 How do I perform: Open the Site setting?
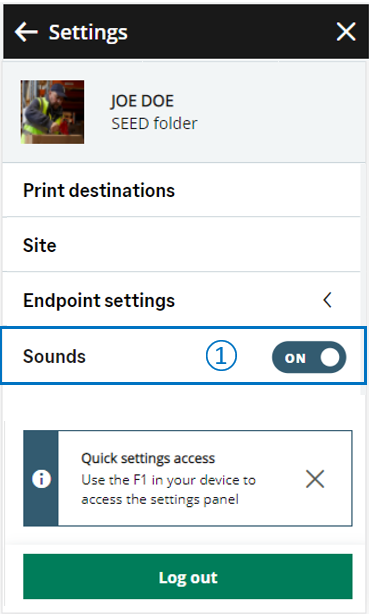[x=181, y=245]
